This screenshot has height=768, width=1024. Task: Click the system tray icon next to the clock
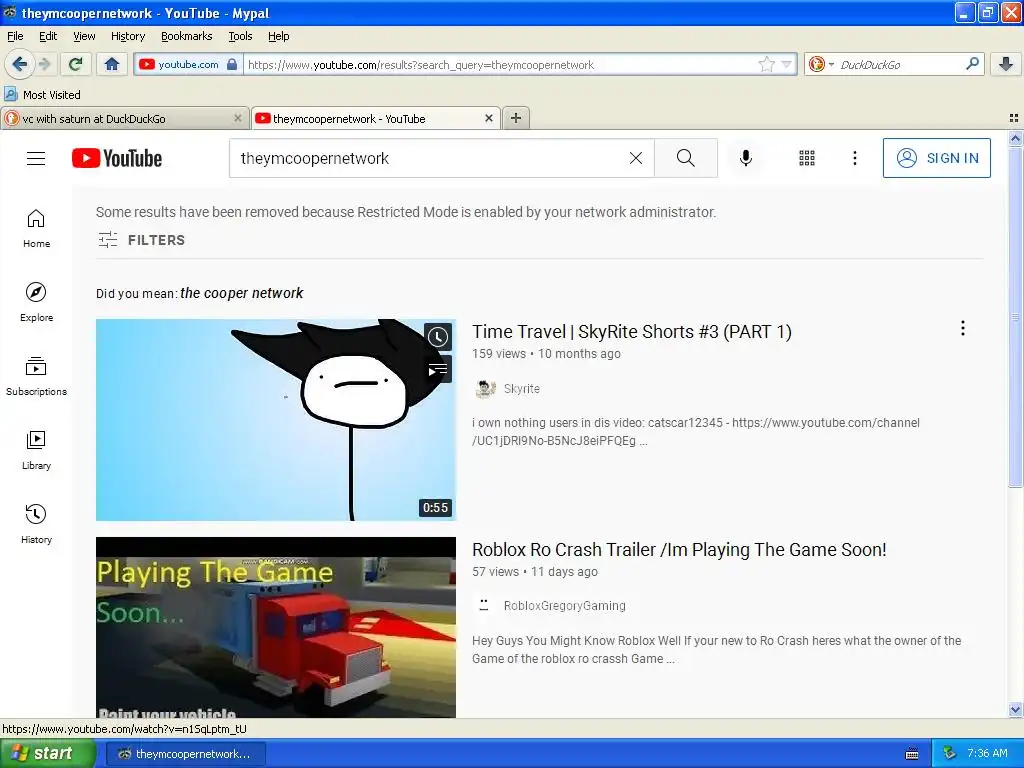click(x=949, y=754)
